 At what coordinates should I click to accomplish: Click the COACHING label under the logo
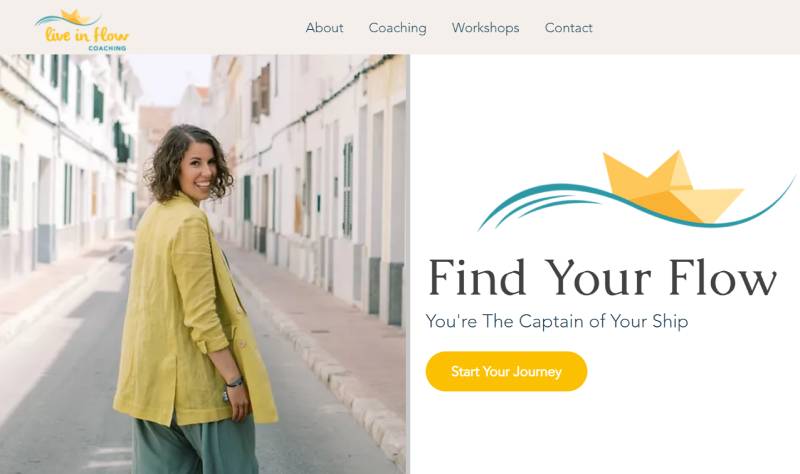107,48
